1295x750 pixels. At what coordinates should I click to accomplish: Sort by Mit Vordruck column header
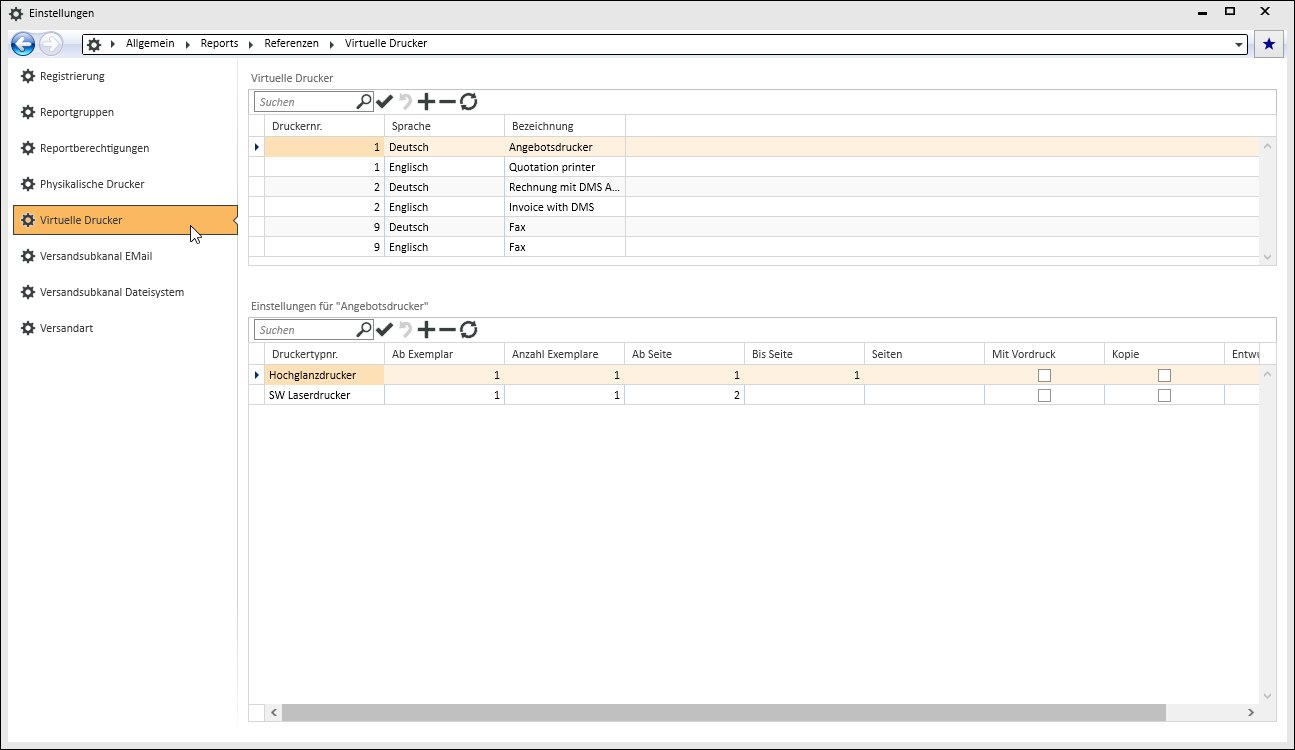[x=1045, y=354]
